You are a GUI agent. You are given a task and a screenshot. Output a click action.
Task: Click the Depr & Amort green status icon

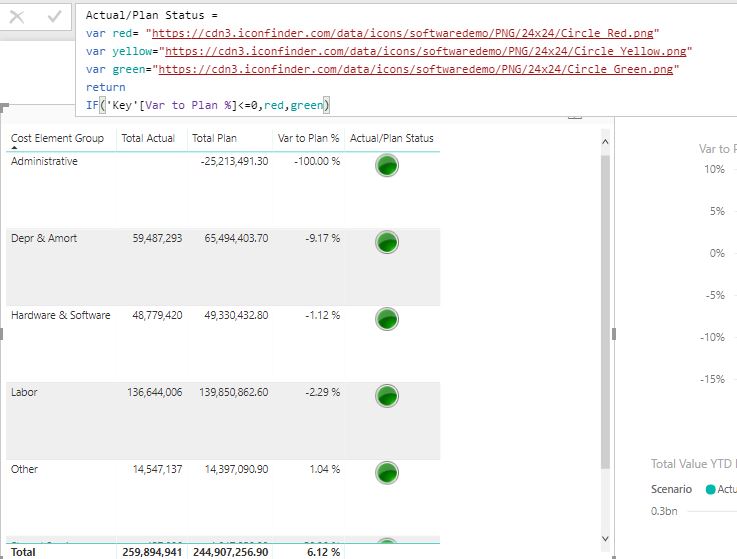(387, 242)
